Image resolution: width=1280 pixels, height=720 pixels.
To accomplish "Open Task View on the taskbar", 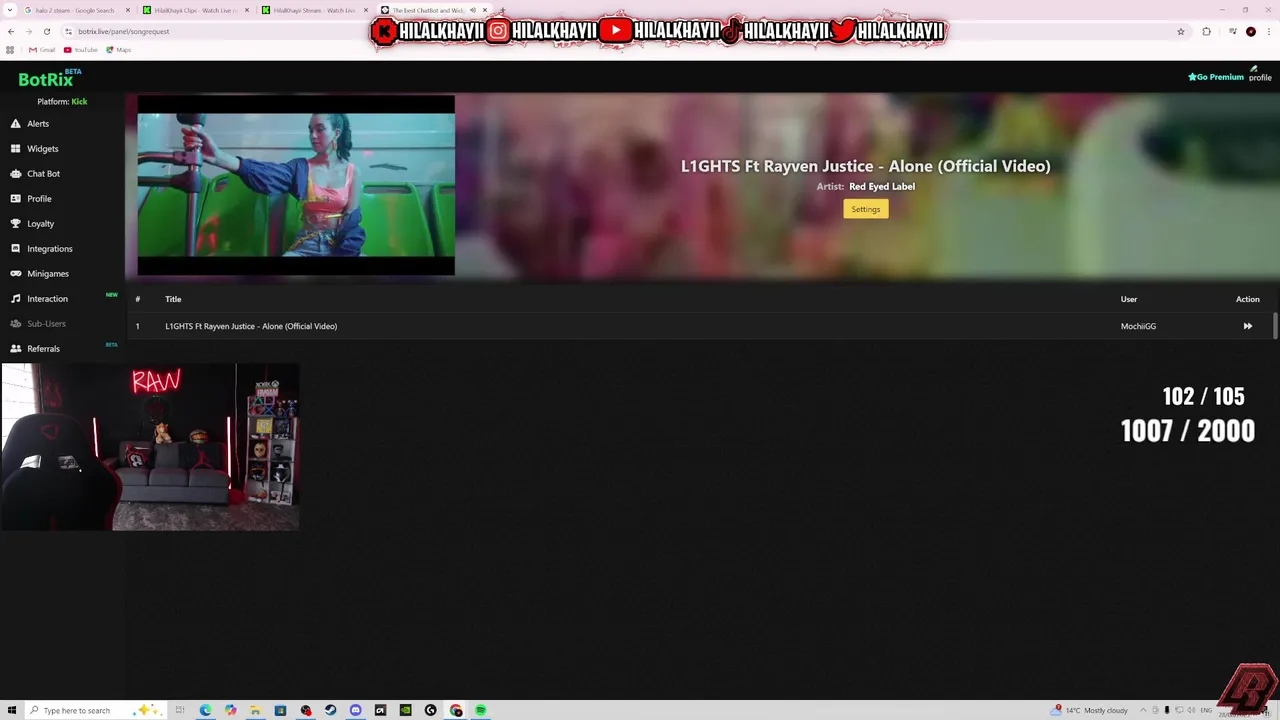I will pos(180,710).
